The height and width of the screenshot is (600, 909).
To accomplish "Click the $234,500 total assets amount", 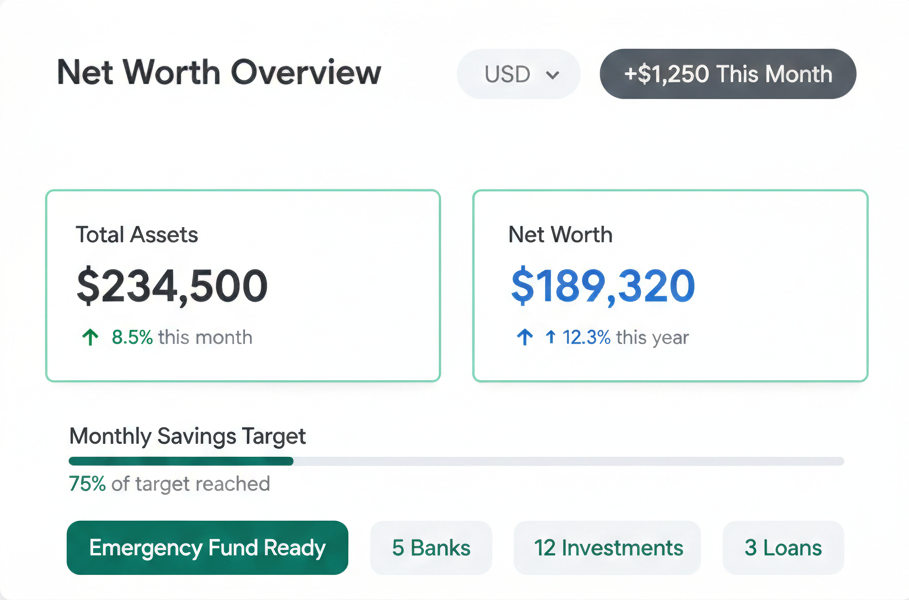I will tap(172, 286).
